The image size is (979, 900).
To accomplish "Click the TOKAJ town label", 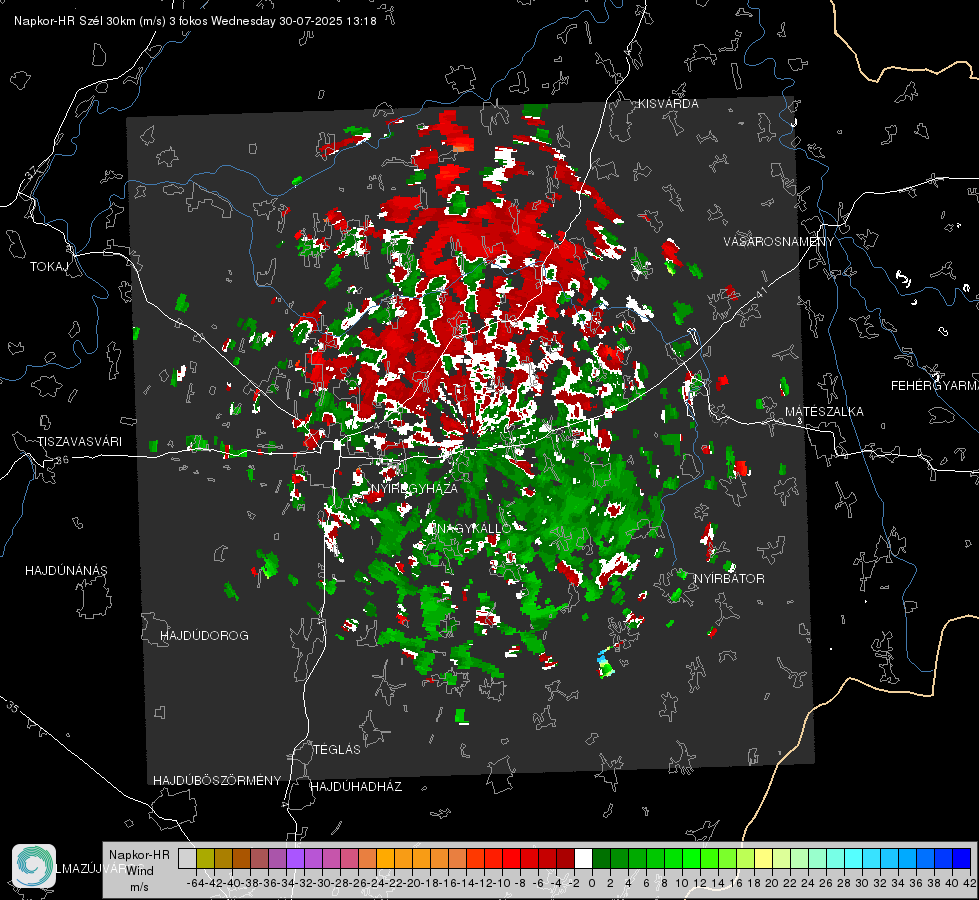I will point(49,267).
